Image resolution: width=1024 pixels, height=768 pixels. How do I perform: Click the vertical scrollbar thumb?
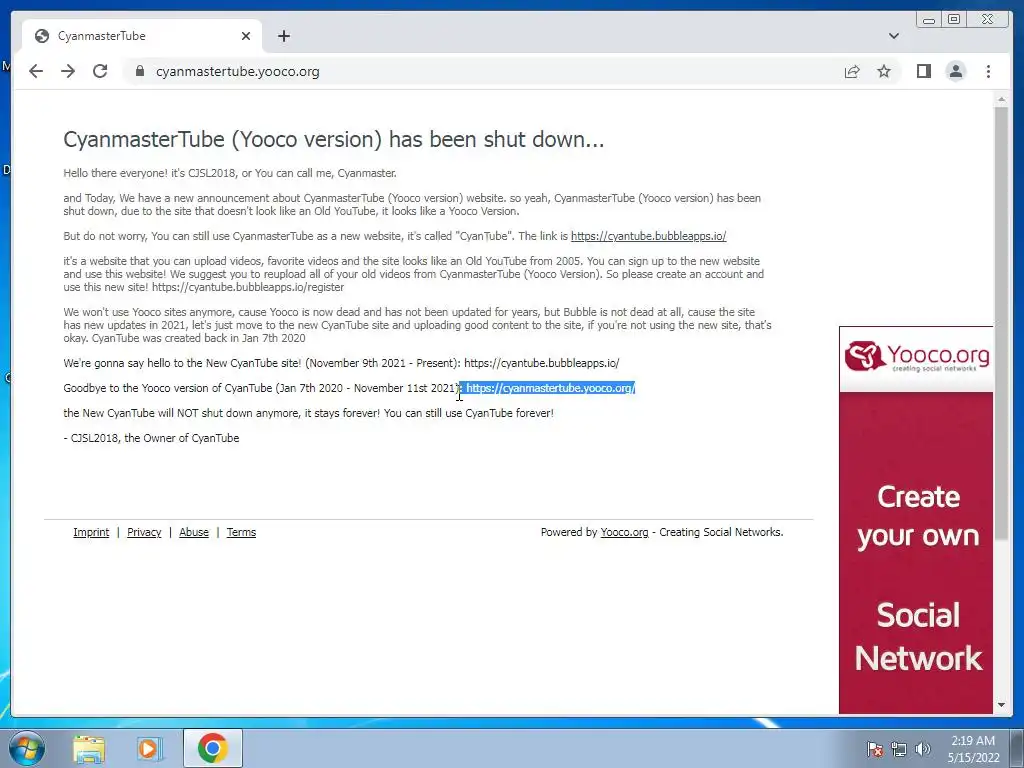(x=1001, y=323)
